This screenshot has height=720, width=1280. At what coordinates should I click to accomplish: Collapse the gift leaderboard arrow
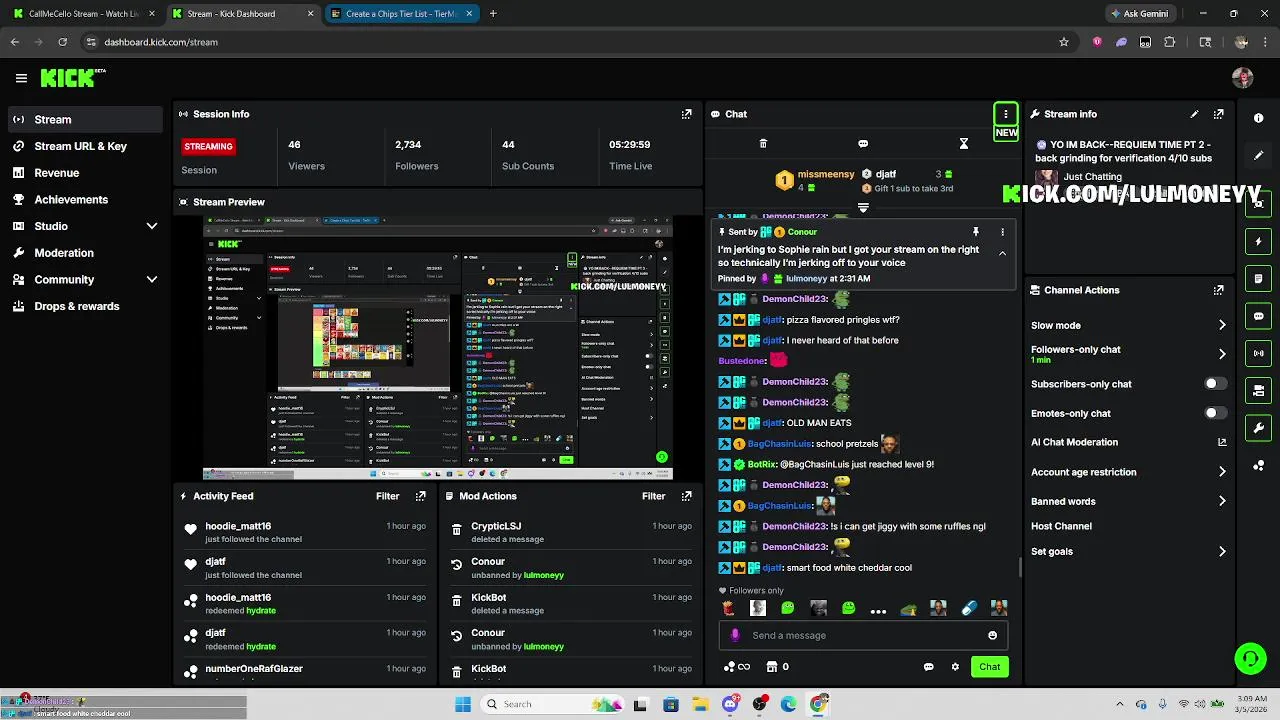click(863, 208)
